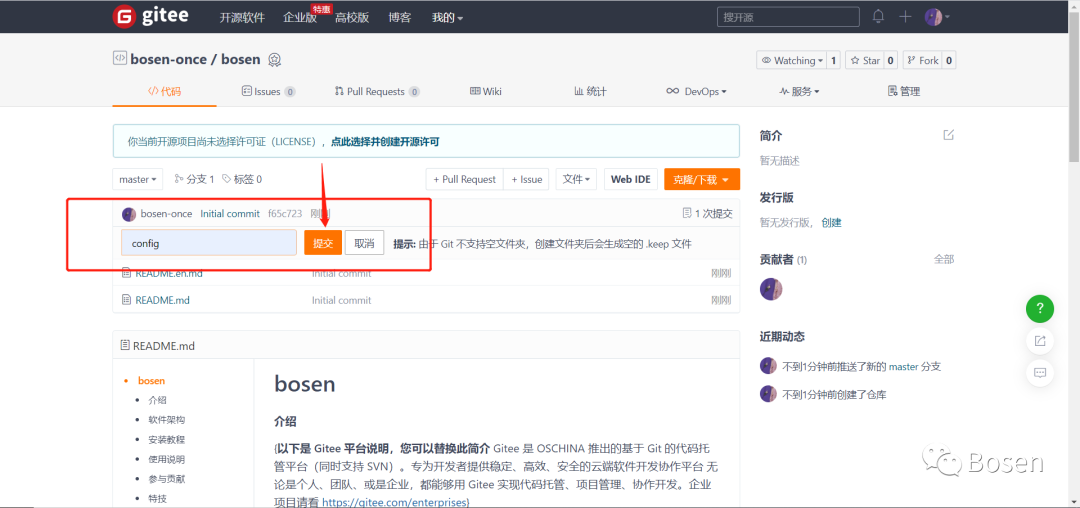Open the notification bell icon

point(878,17)
